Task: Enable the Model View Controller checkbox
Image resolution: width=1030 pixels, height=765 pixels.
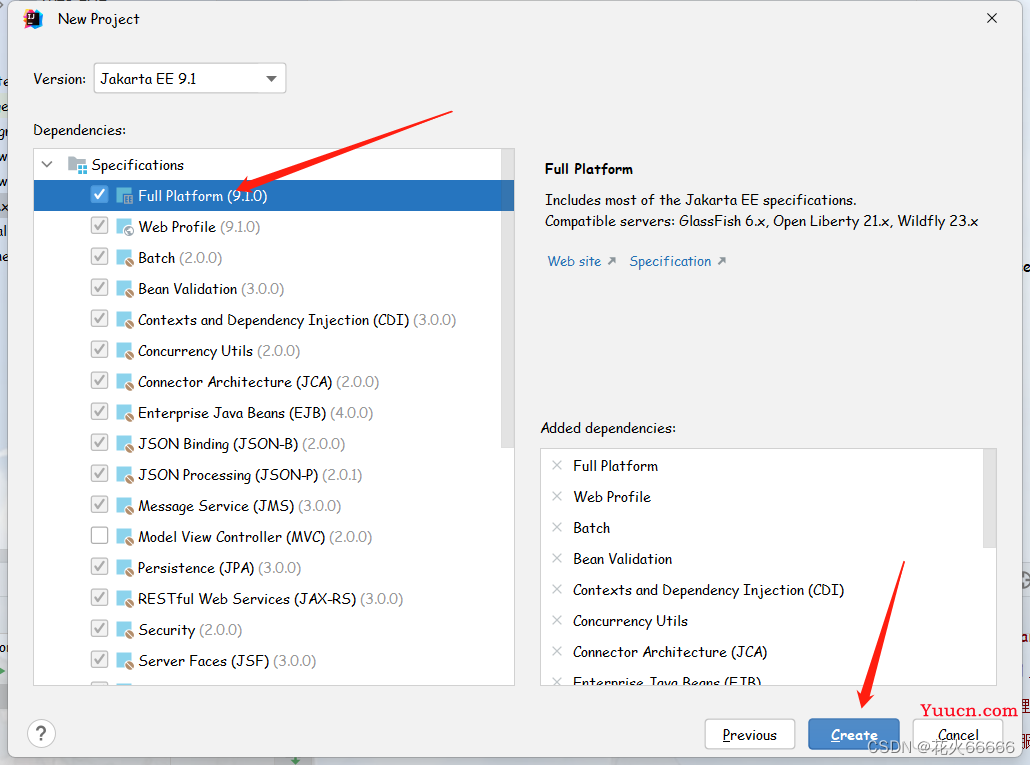Action: 99,536
